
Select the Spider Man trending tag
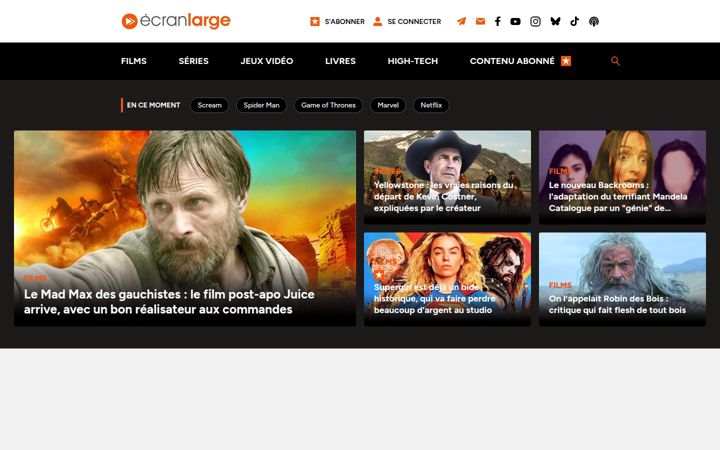[x=261, y=105]
